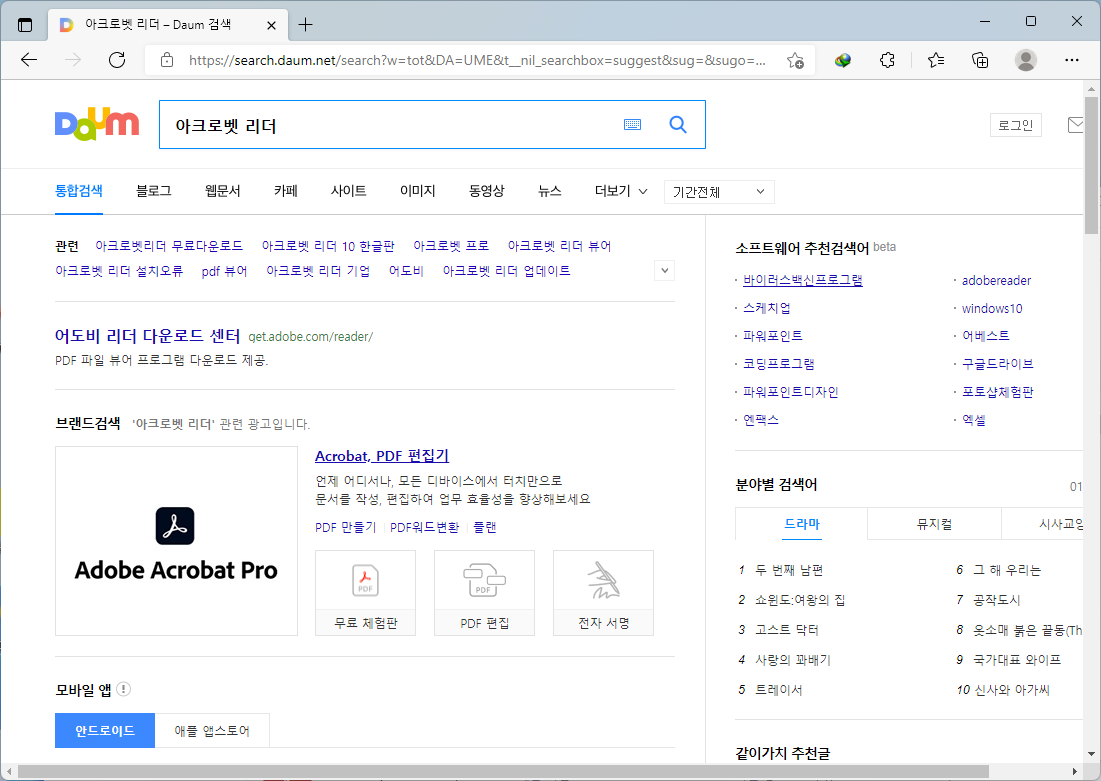Screen dimensions: 1101x781
Task: Click the 플랜 link
Action: (484, 527)
